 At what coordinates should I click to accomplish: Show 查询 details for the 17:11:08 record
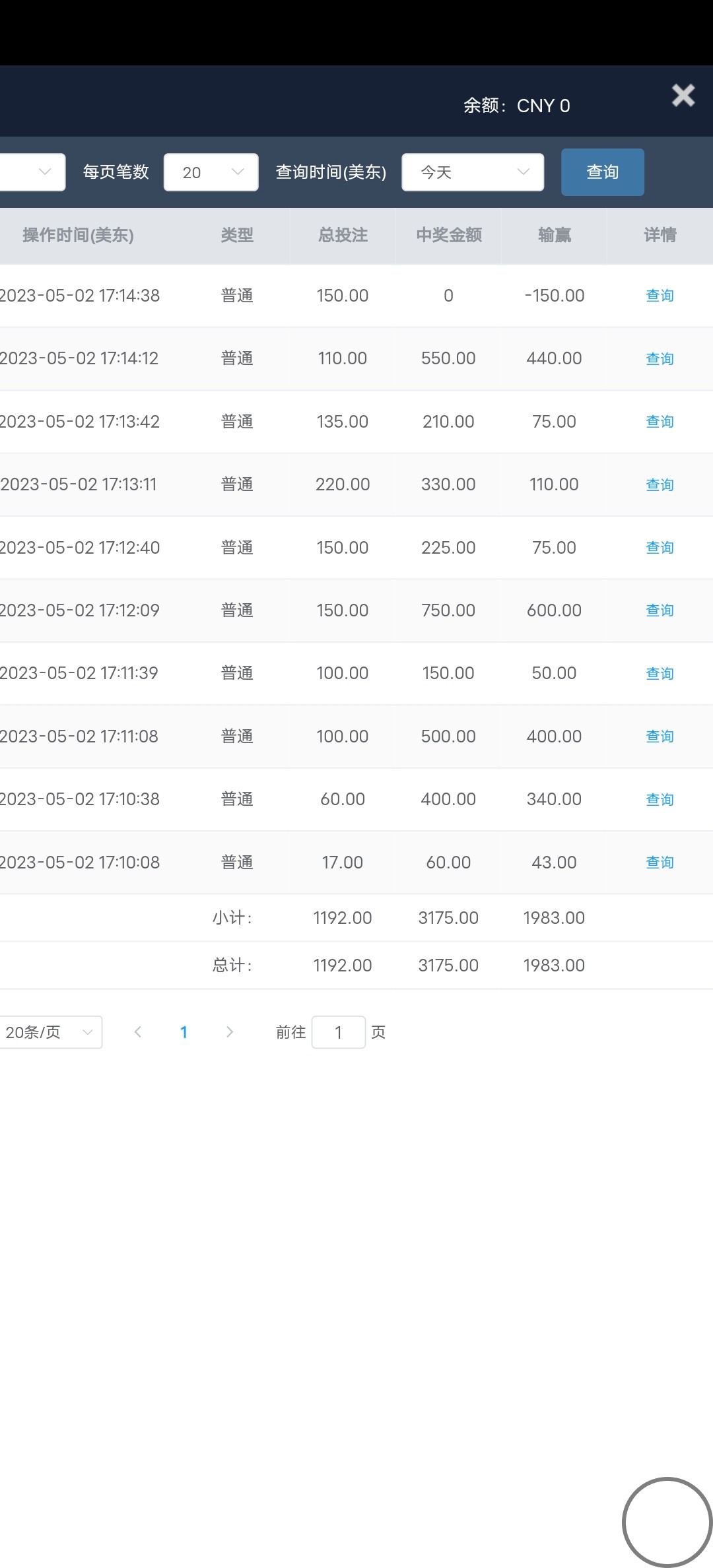point(659,736)
